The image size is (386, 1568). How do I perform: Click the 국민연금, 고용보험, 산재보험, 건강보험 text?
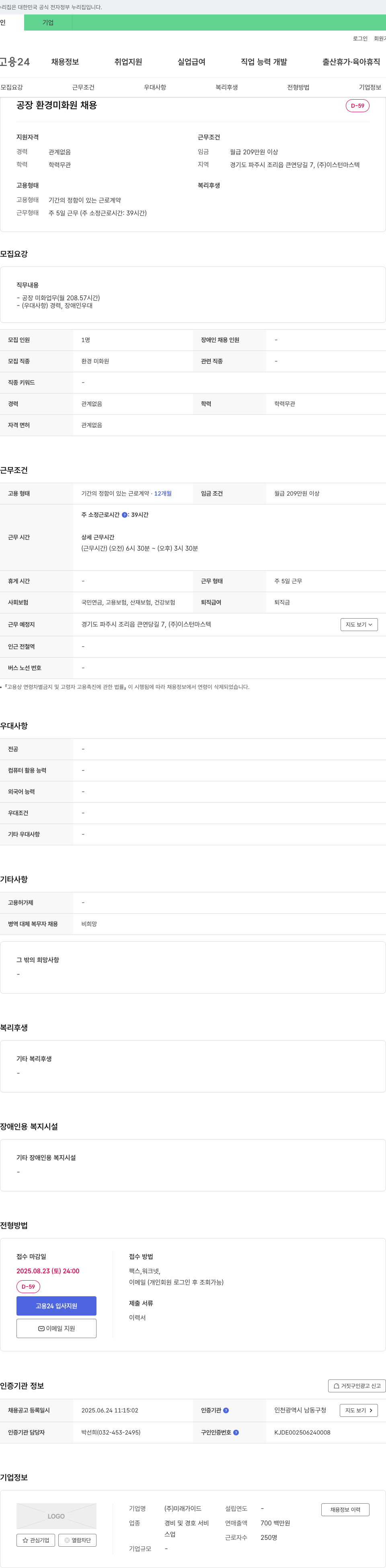128,603
